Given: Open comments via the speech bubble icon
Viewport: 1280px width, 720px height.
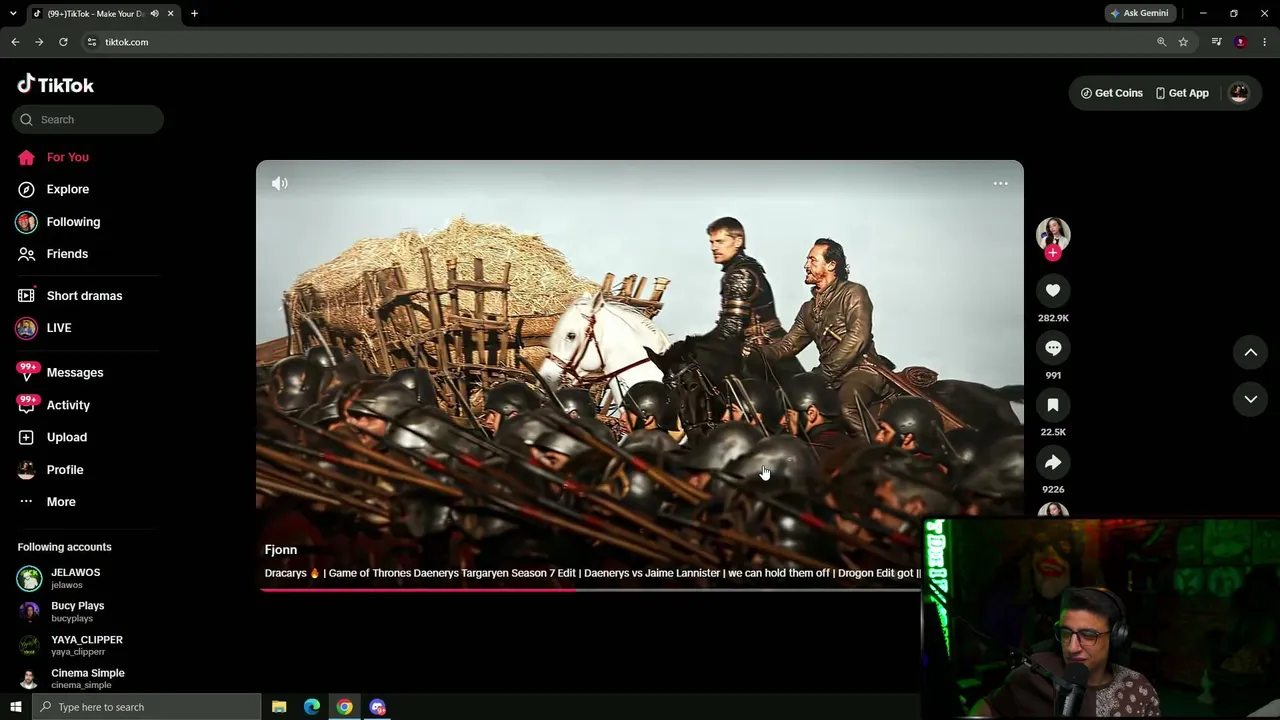Looking at the screenshot, I should click(x=1053, y=348).
